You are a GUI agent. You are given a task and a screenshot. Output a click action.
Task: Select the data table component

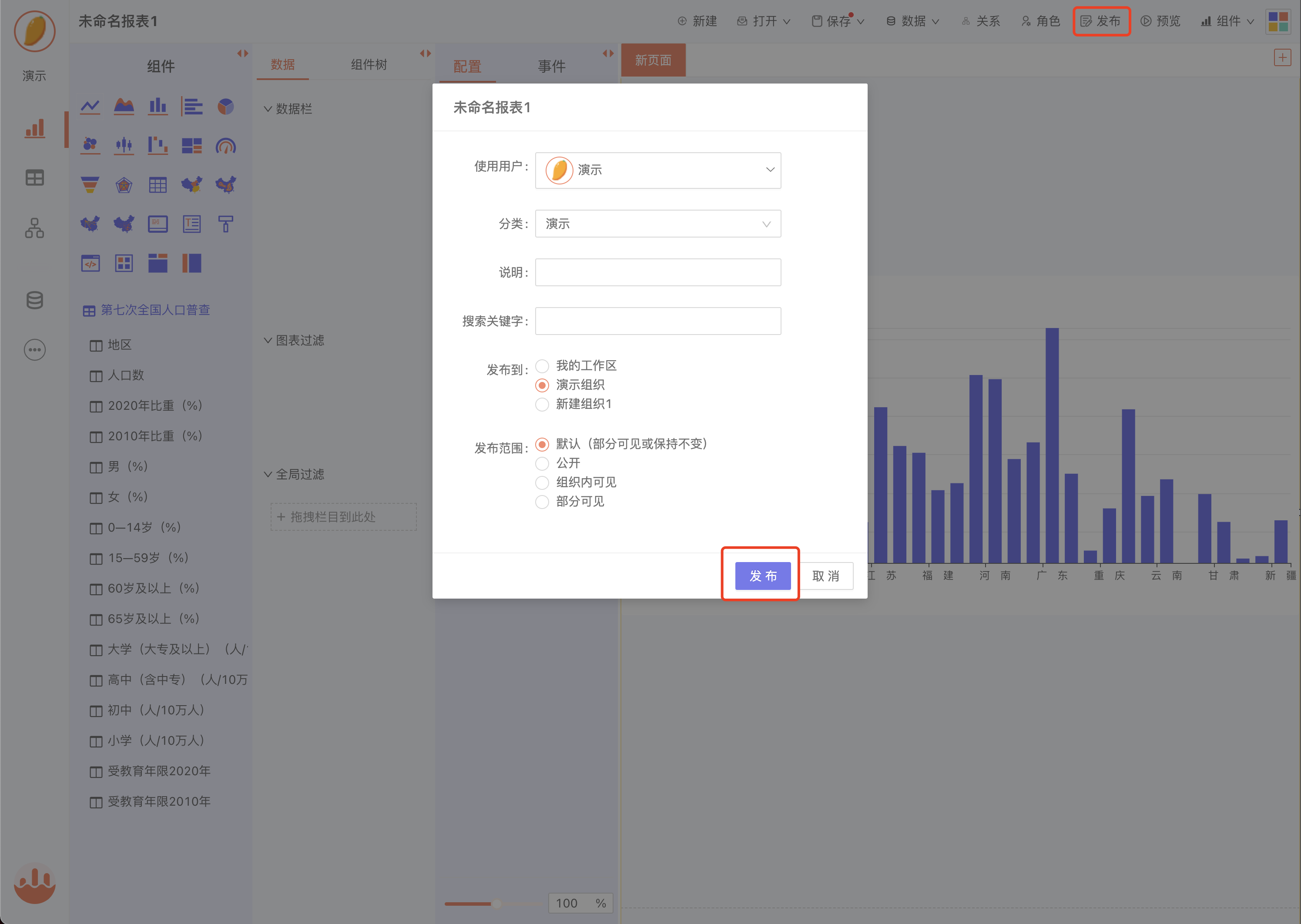click(158, 185)
